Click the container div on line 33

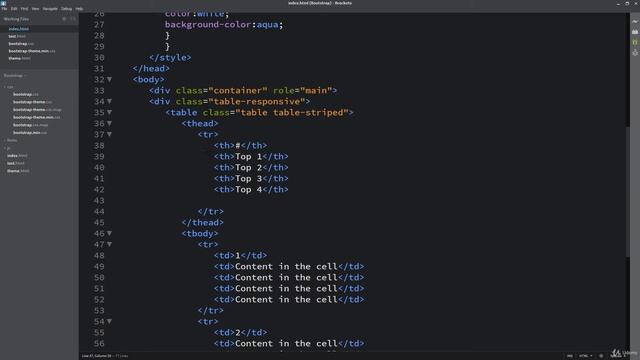click(x=243, y=91)
